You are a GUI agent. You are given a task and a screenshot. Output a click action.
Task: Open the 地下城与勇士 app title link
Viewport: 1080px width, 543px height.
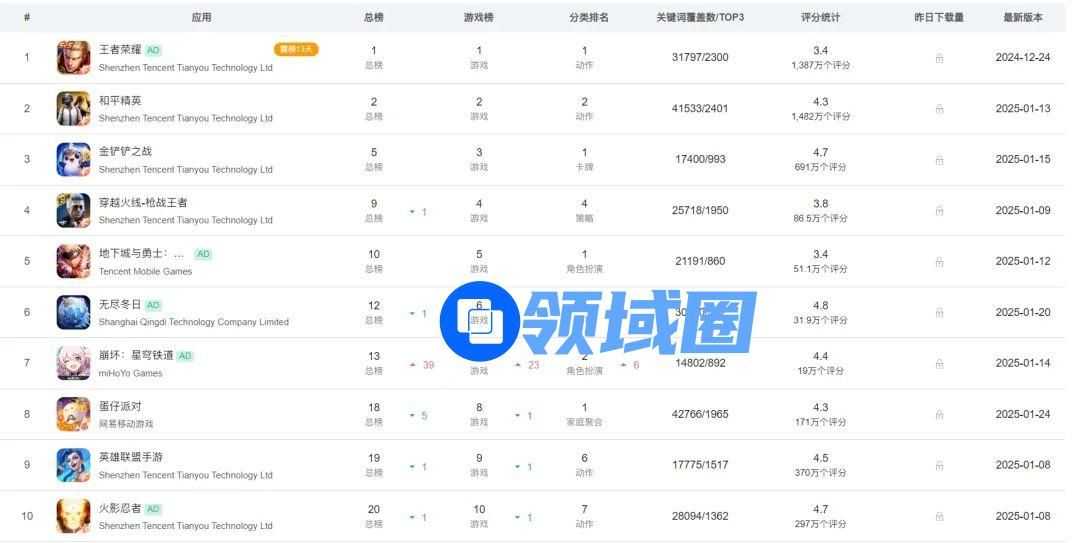(141, 254)
